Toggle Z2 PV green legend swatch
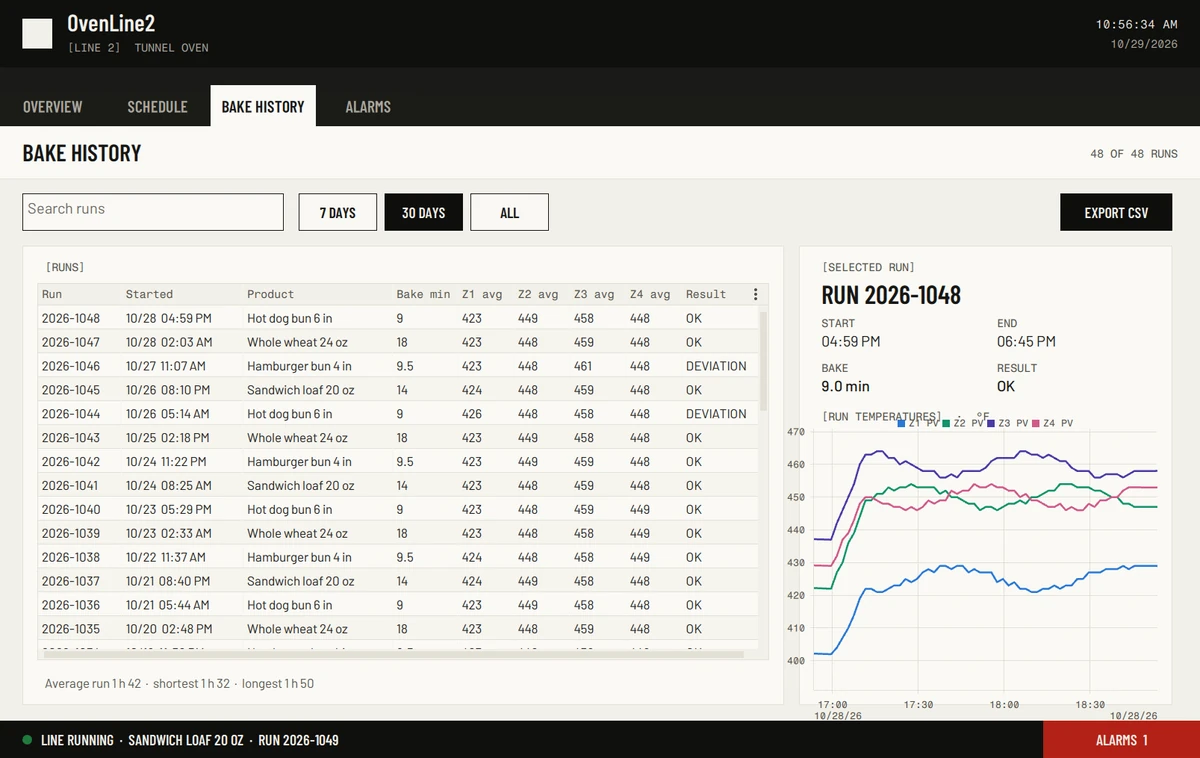 click(946, 424)
